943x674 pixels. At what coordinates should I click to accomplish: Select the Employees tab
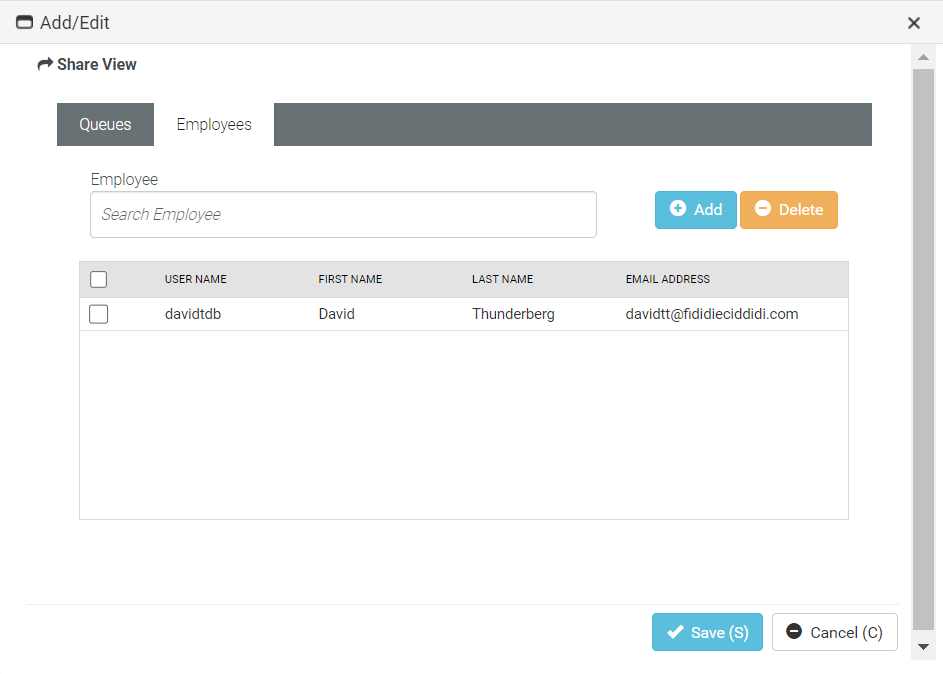coord(214,125)
